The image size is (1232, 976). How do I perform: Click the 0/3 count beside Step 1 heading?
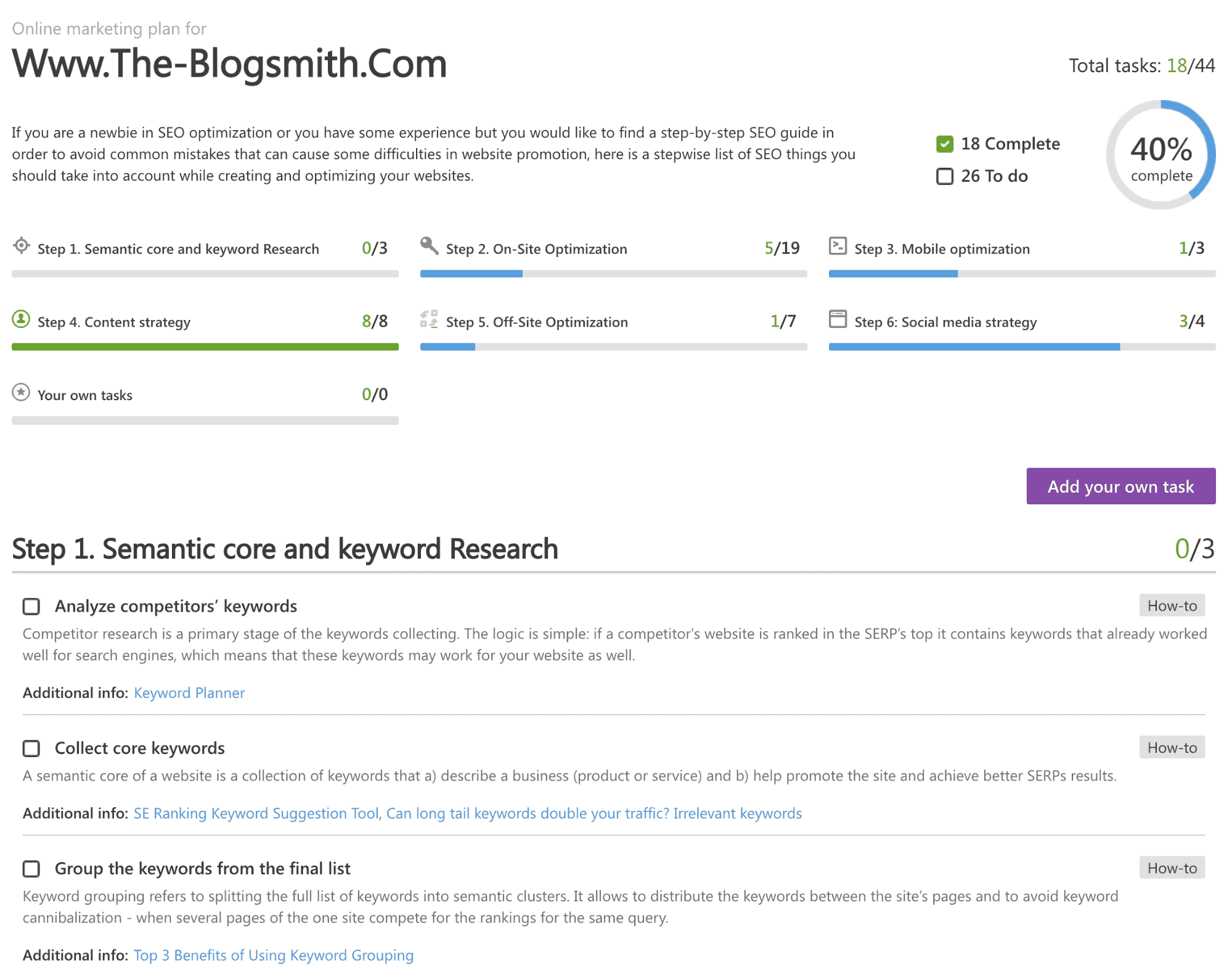1194,549
